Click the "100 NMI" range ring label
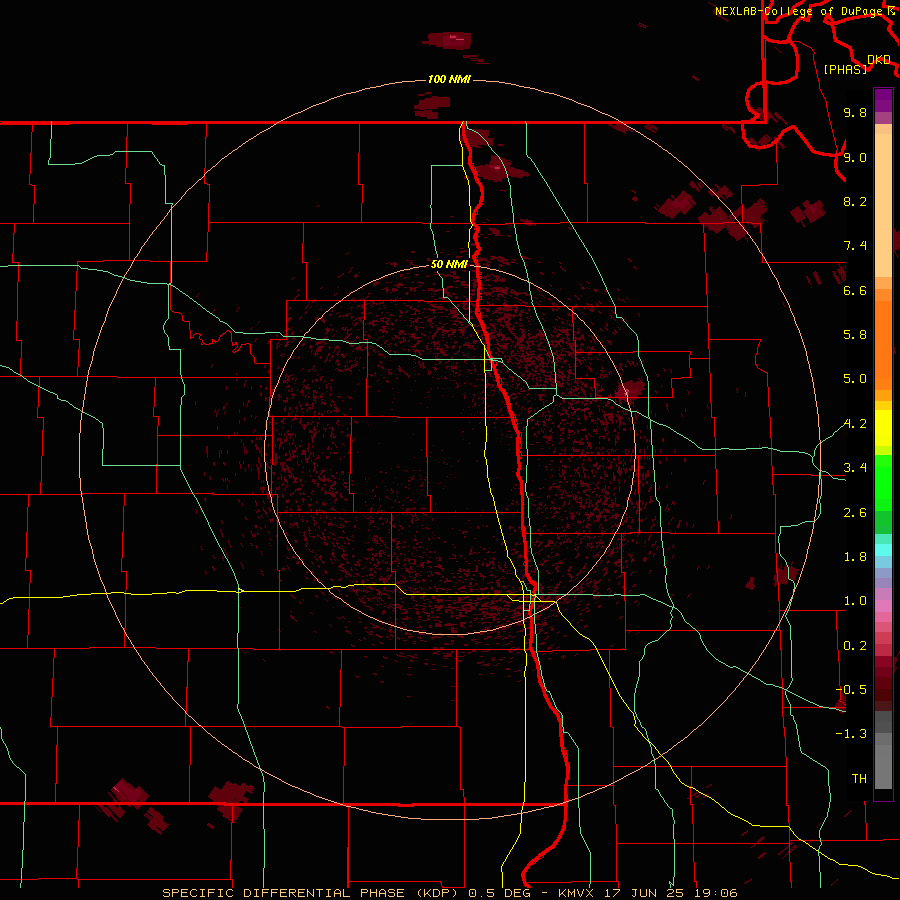Image resolution: width=900 pixels, height=900 pixels. (449, 79)
